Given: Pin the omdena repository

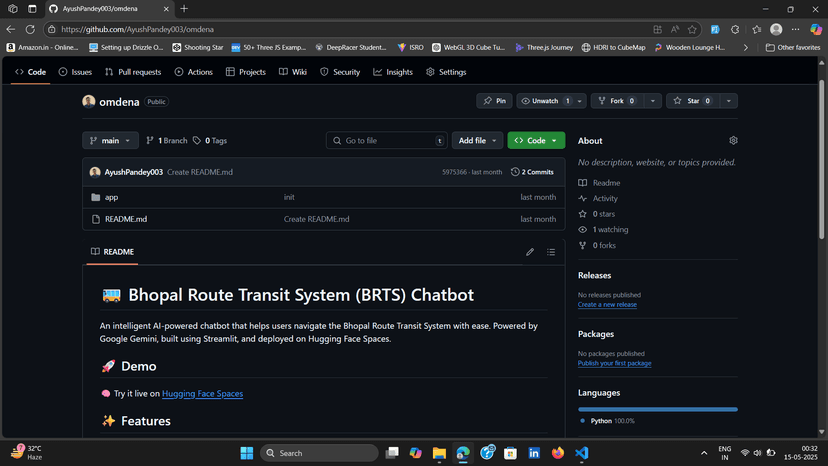Looking at the screenshot, I should pos(494,101).
